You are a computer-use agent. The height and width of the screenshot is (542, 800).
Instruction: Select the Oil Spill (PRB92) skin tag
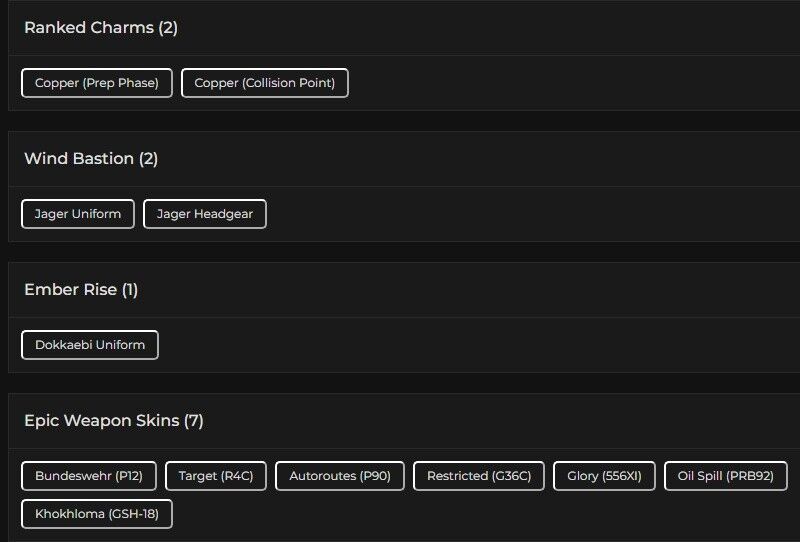[x=726, y=476]
